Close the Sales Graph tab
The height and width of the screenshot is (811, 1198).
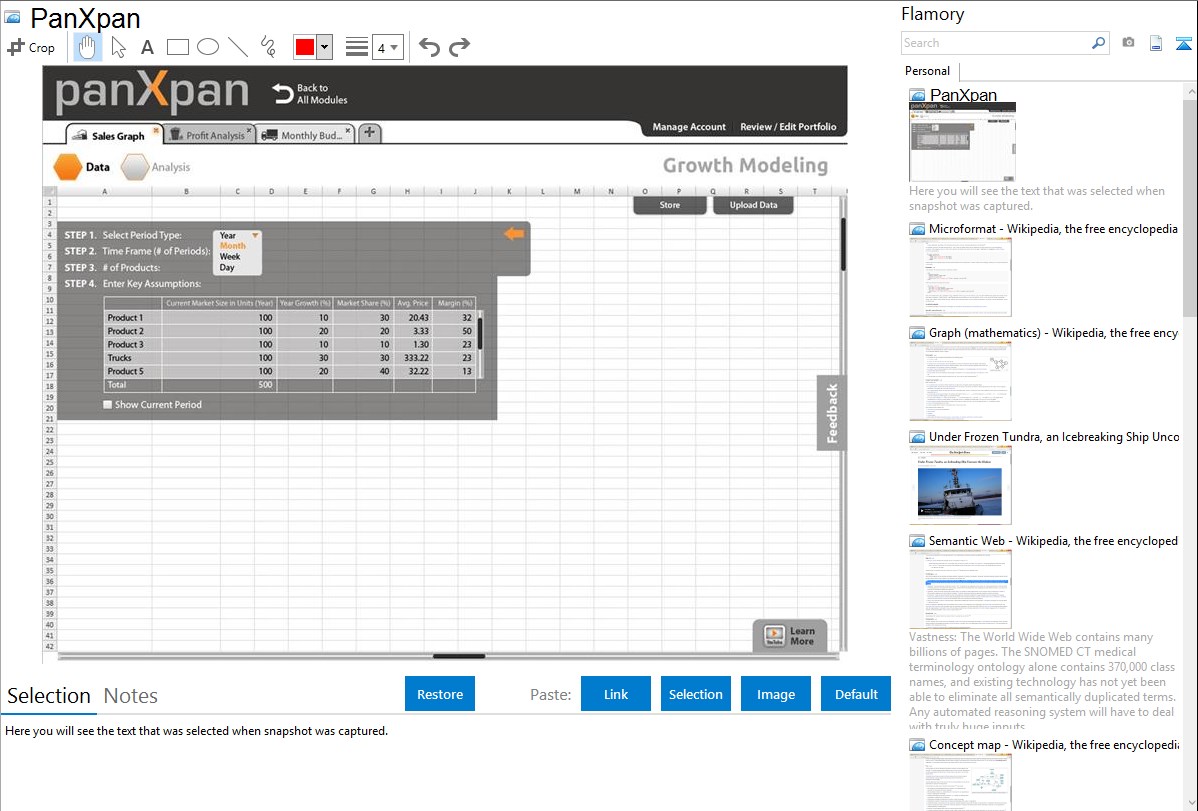coord(156,131)
